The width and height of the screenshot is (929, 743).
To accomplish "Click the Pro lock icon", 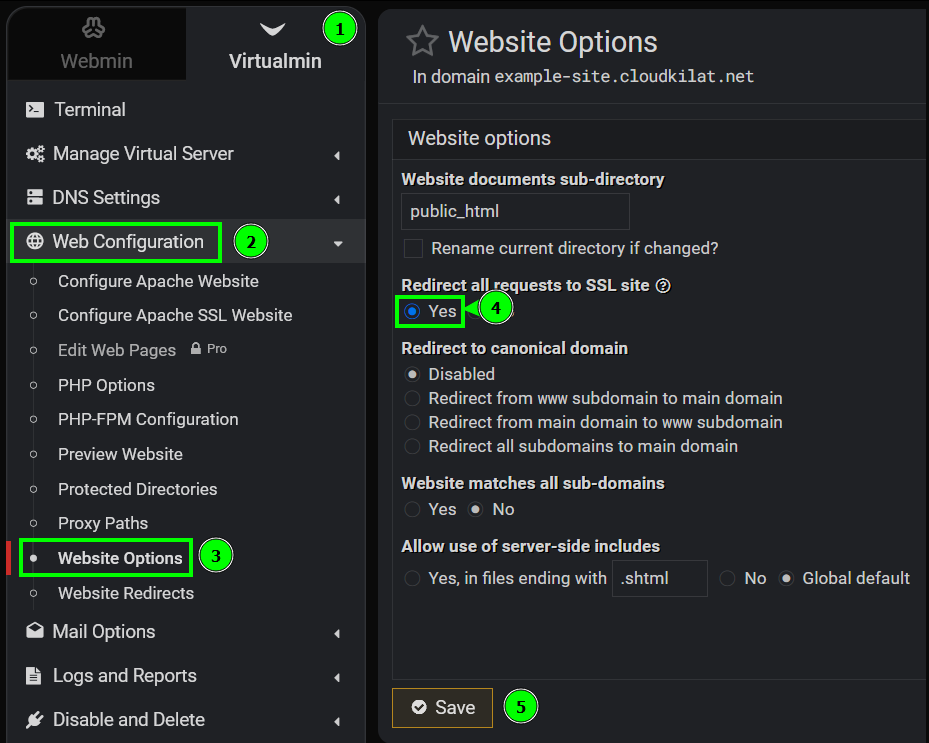I will click(196, 348).
